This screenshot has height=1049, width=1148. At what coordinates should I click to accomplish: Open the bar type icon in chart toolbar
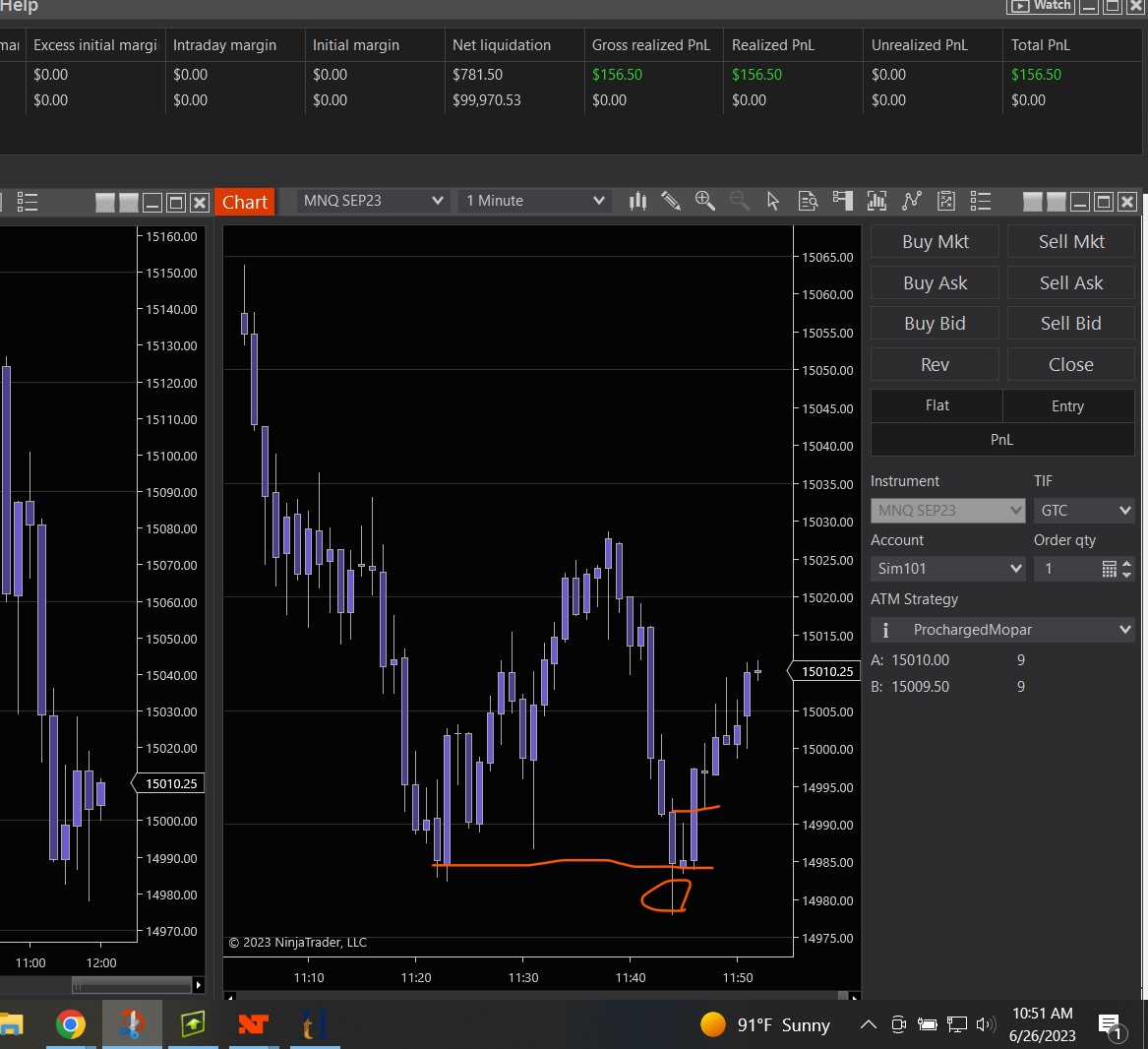click(637, 201)
